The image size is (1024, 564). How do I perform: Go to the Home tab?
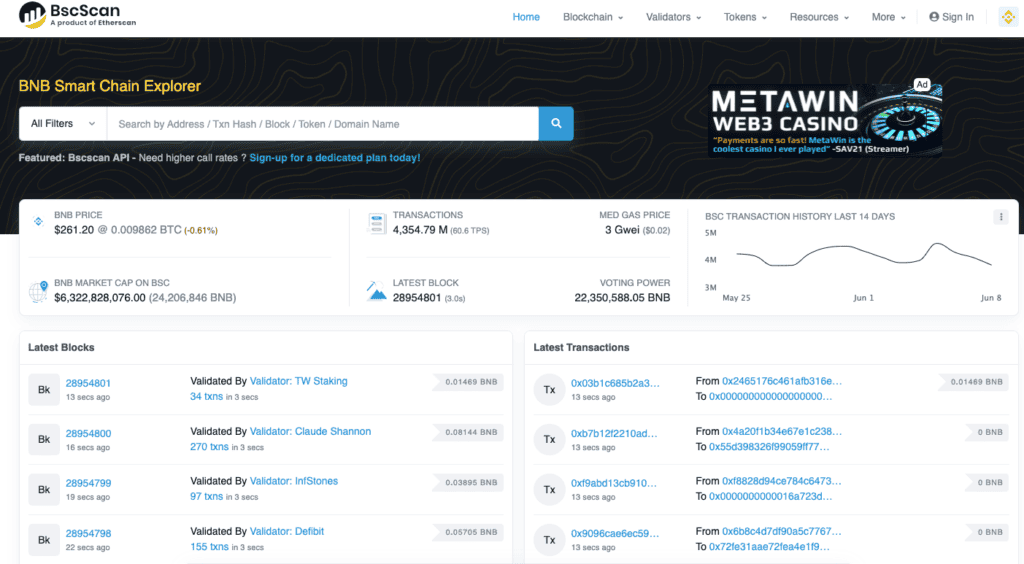click(526, 17)
